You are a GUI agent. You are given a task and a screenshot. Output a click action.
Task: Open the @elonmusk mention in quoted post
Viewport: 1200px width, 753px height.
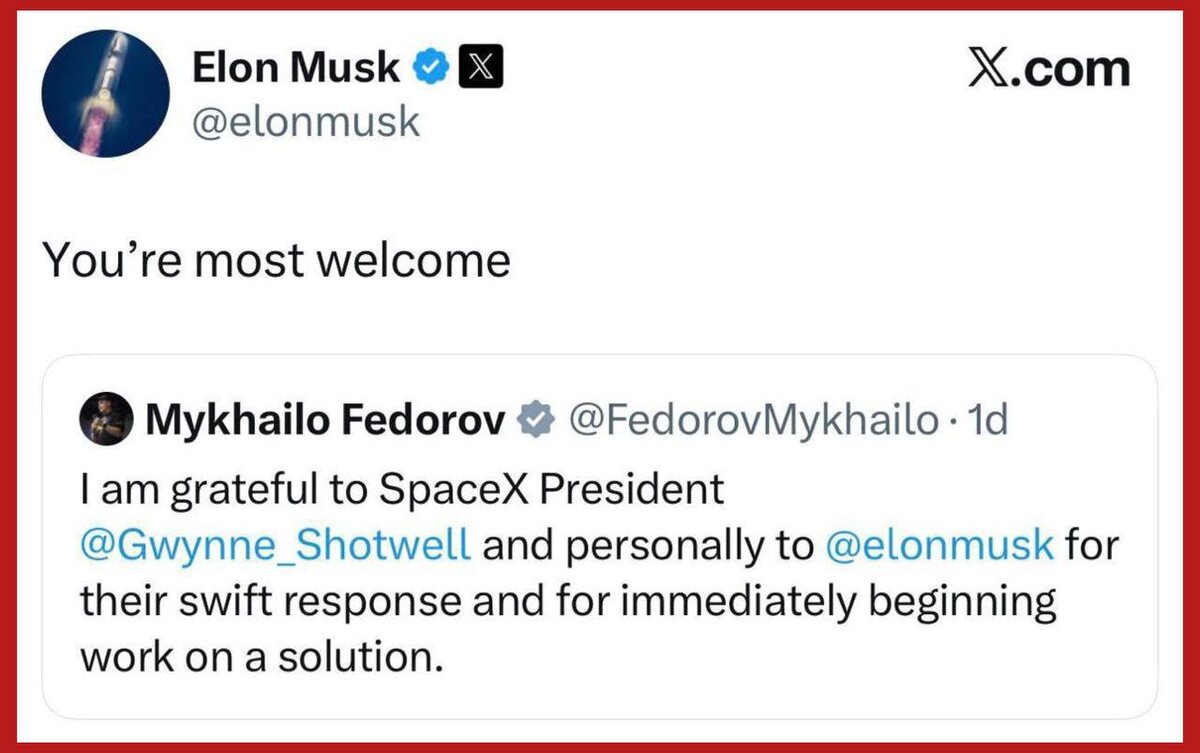click(x=941, y=546)
